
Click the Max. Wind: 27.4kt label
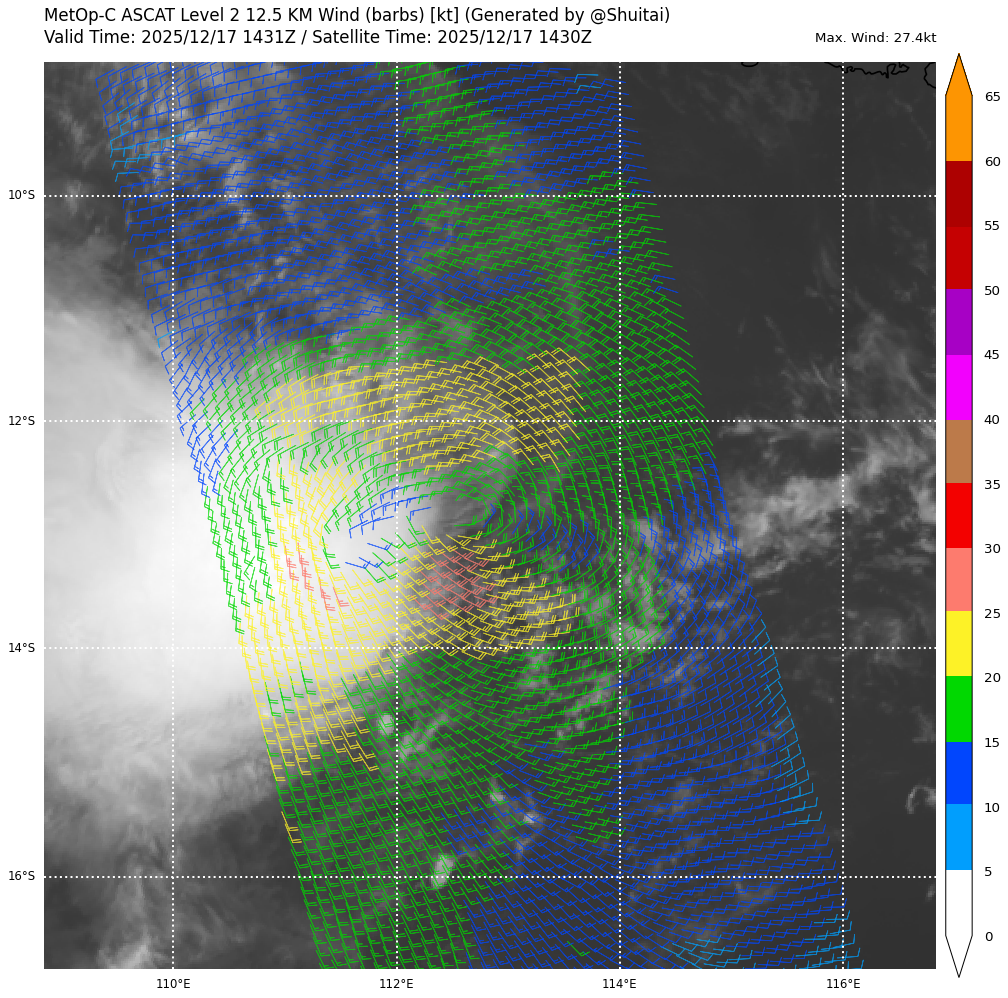coord(875,38)
